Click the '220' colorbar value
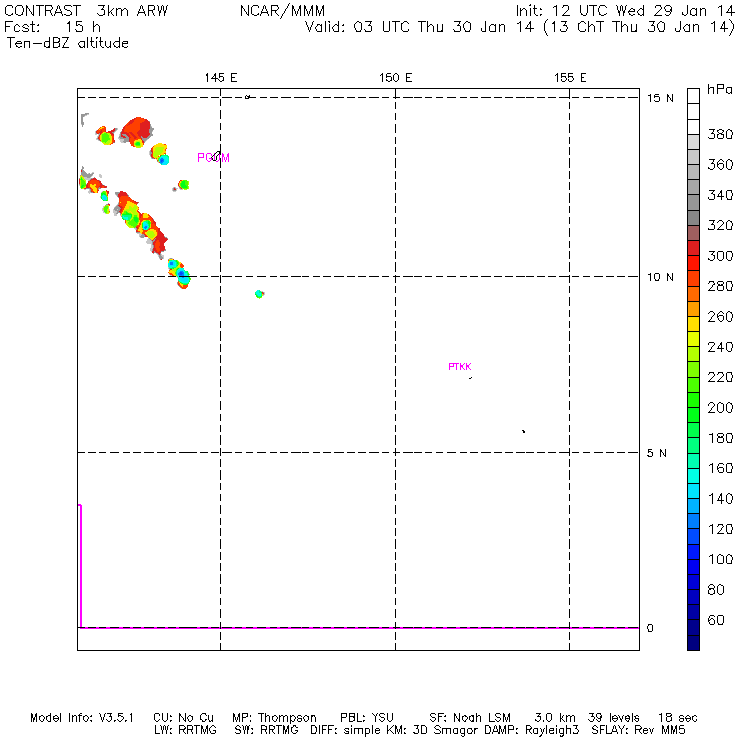The height and width of the screenshot is (740, 740). pyautogui.click(x=720, y=377)
